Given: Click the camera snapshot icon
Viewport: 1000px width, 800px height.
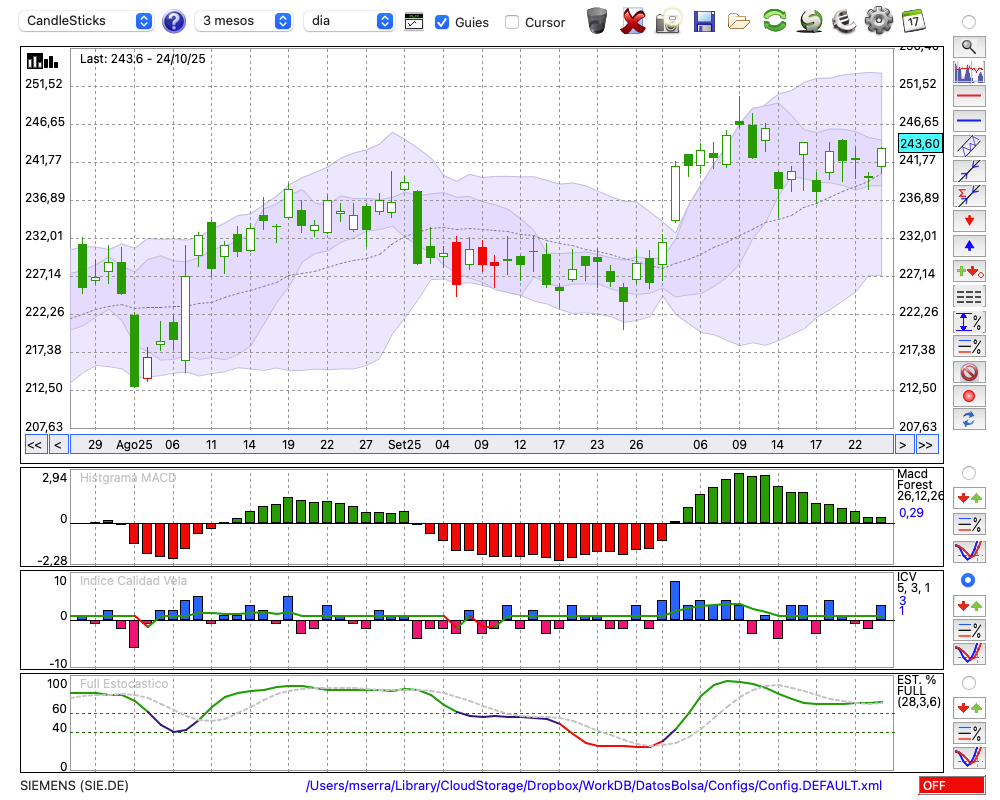Looking at the screenshot, I should 669,21.
